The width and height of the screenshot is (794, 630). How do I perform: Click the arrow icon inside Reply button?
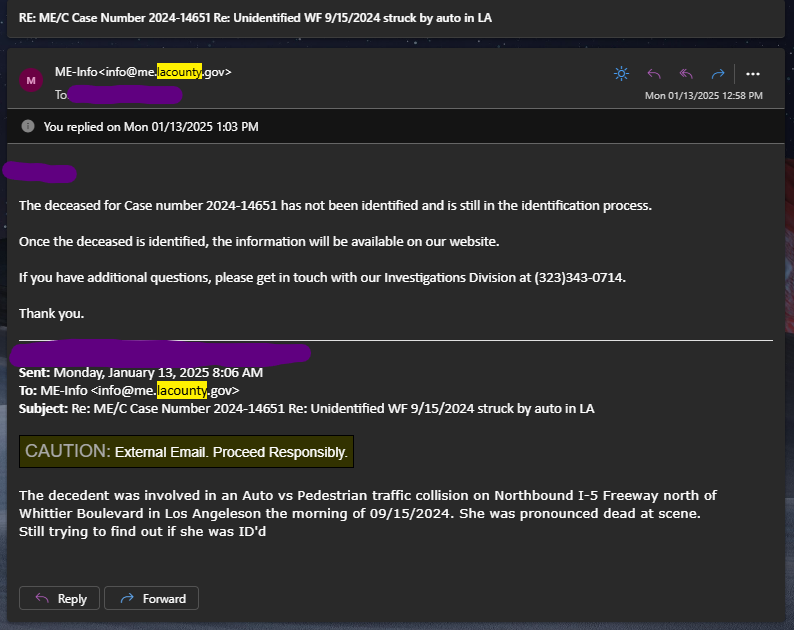(42, 598)
